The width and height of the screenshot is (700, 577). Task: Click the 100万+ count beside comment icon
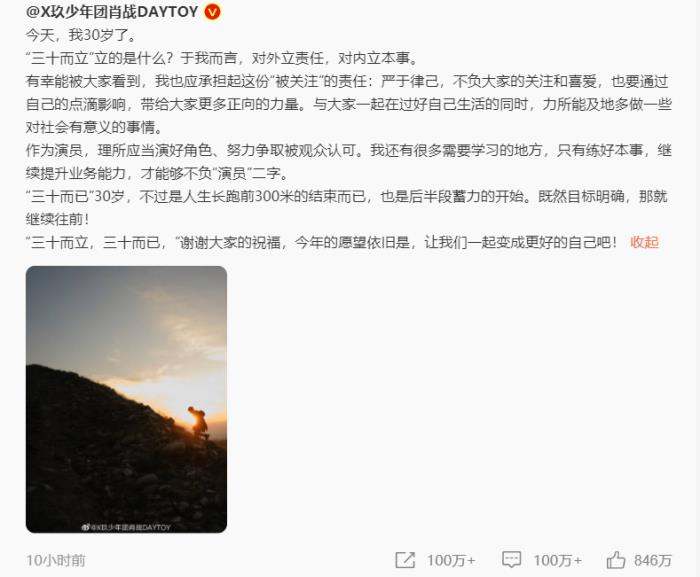coord(558,560)
